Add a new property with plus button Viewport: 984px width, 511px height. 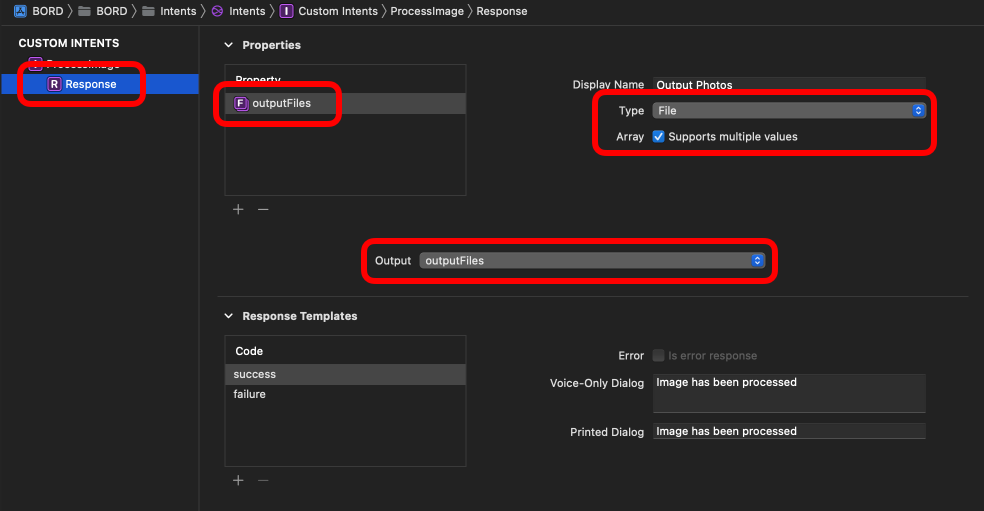(238, 209)
